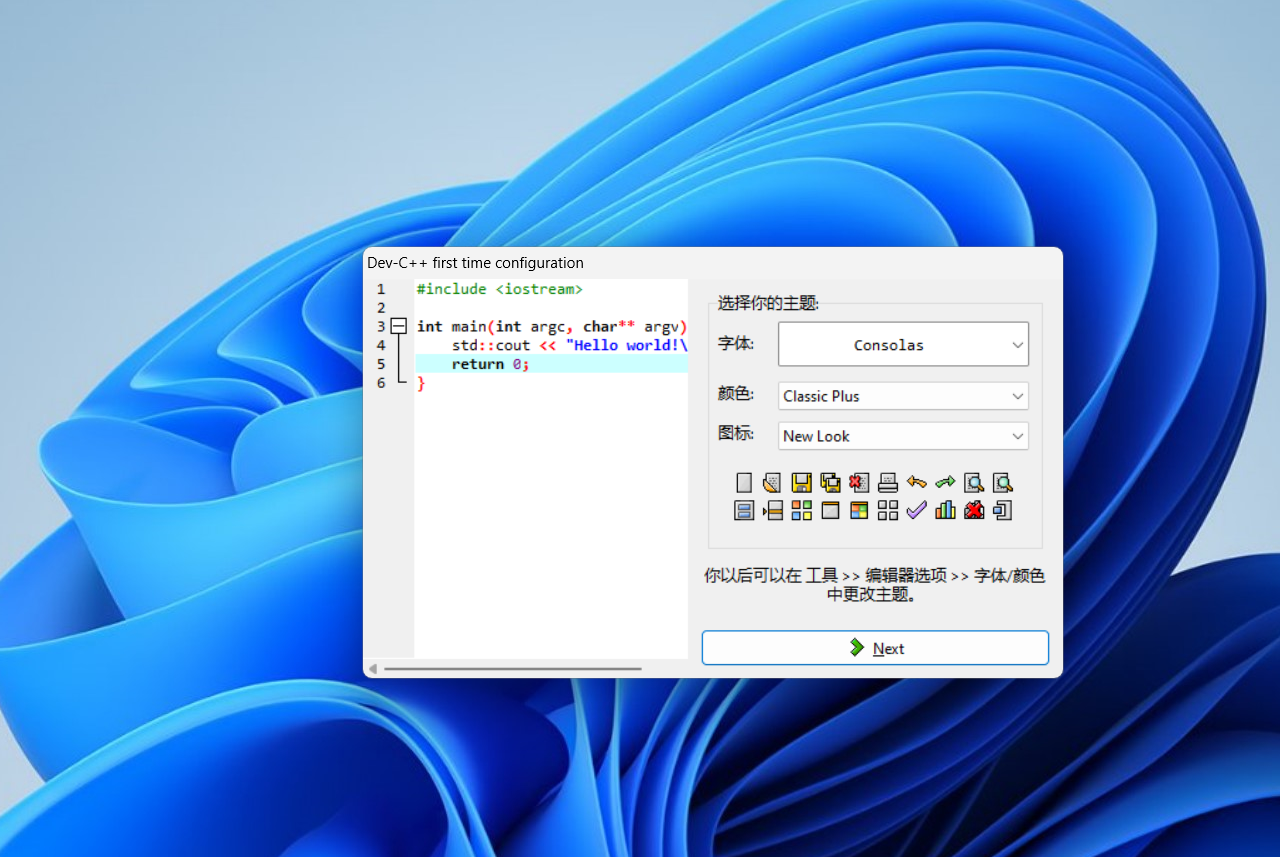
Task: Click the red X Stop execution icon
Action: [x=974, y=511]
